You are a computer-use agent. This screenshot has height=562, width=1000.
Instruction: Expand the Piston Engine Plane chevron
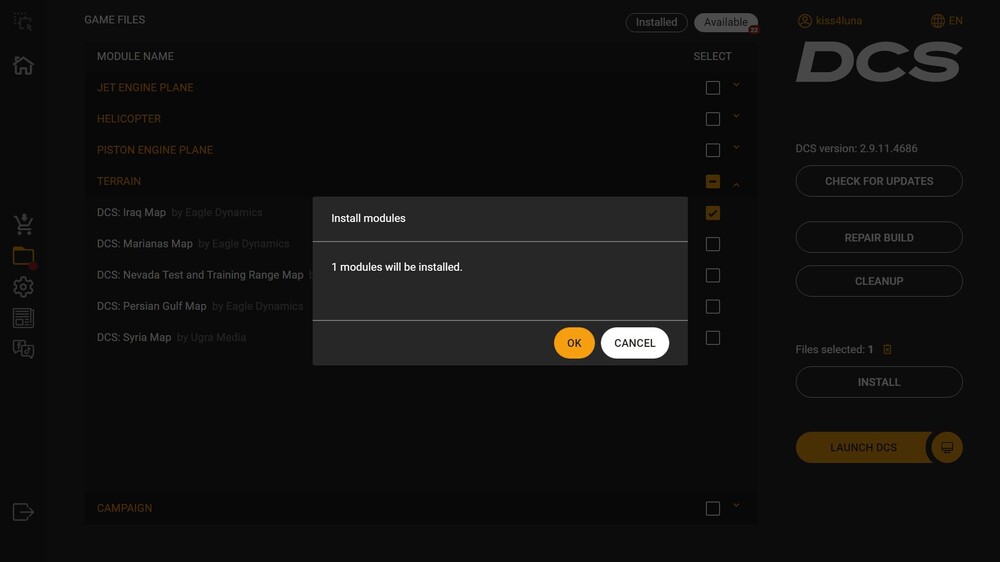(736, 147)
